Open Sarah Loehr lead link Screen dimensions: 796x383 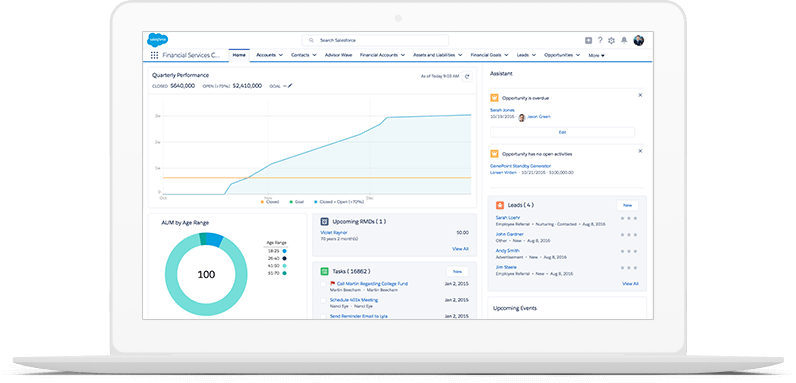pos(508,217)
